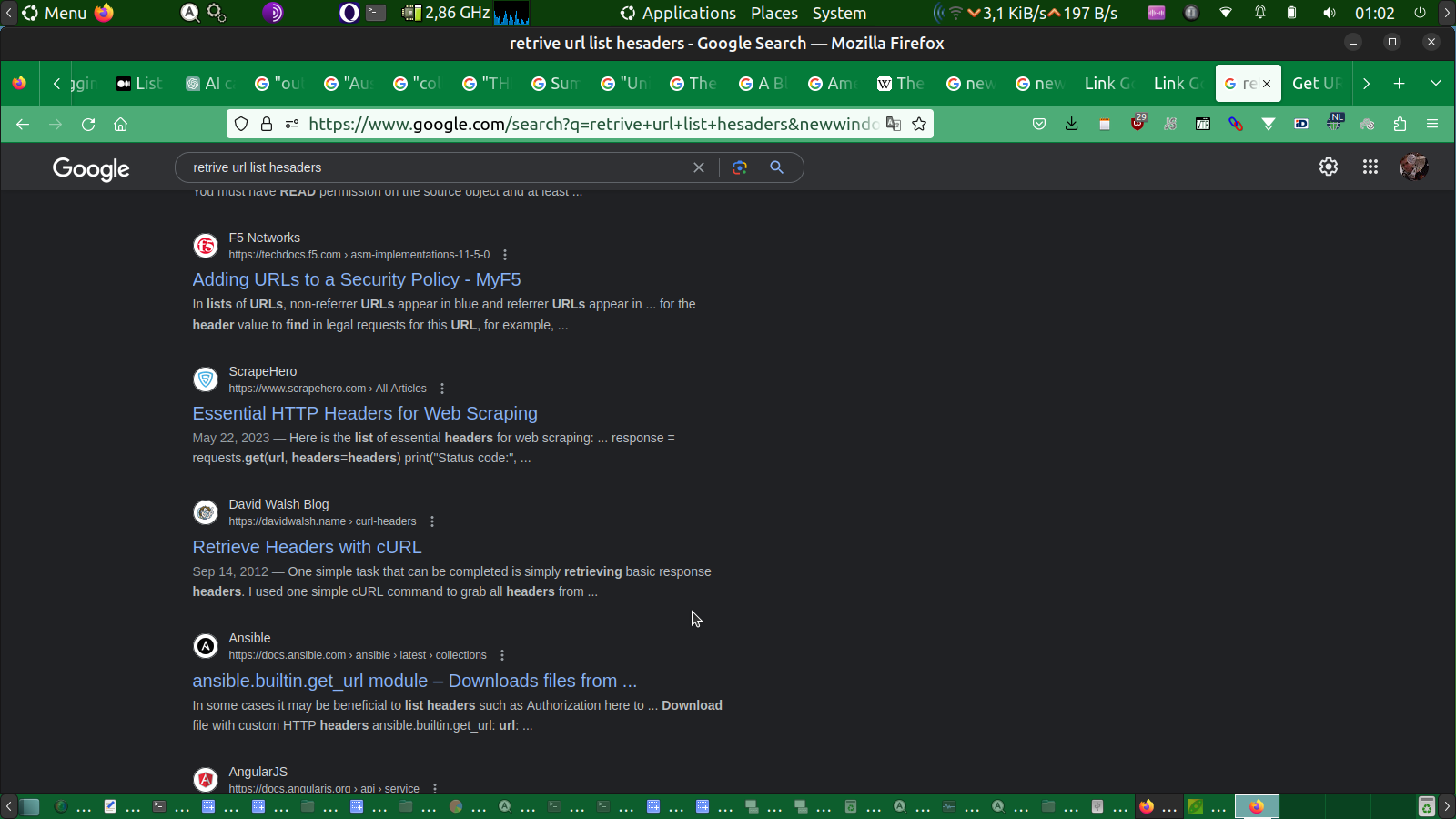This screenshot has height=819, width=1456.
Task: View site security via the padlock icon
Action: click(x=267, y=124)
